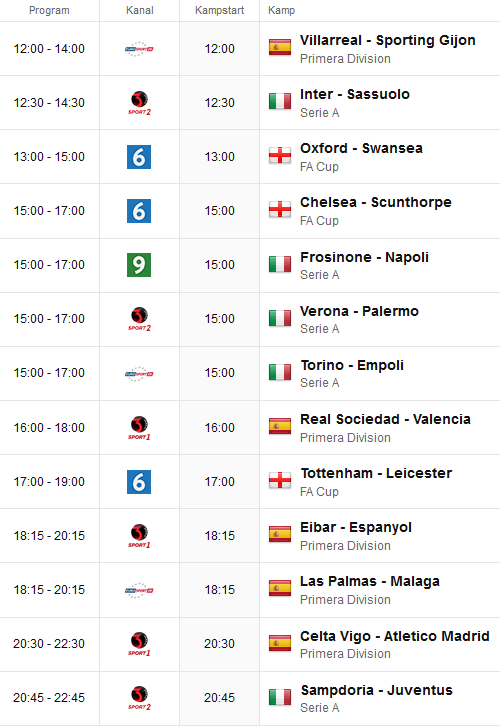Click the blue 6 channel icon for Oxford - Swansea

pos(139,157)
